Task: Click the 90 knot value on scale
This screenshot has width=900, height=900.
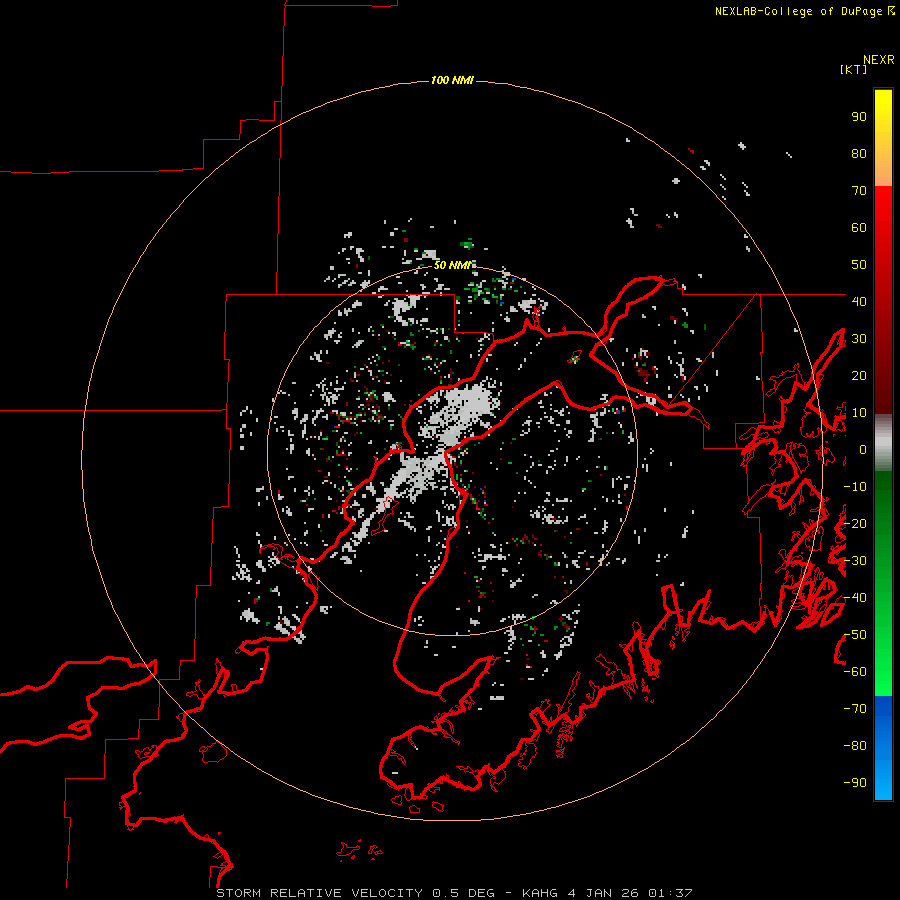Action: [x=859, y=117]
